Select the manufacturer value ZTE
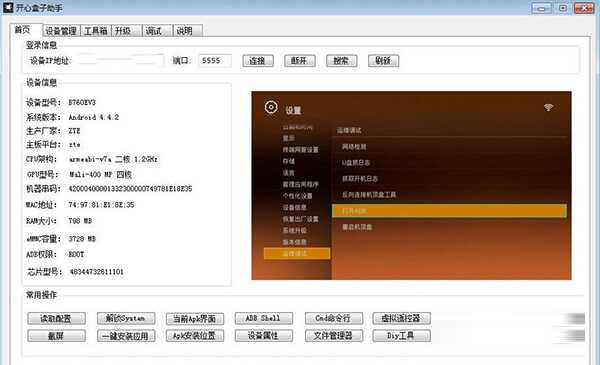 coord(74,131)
